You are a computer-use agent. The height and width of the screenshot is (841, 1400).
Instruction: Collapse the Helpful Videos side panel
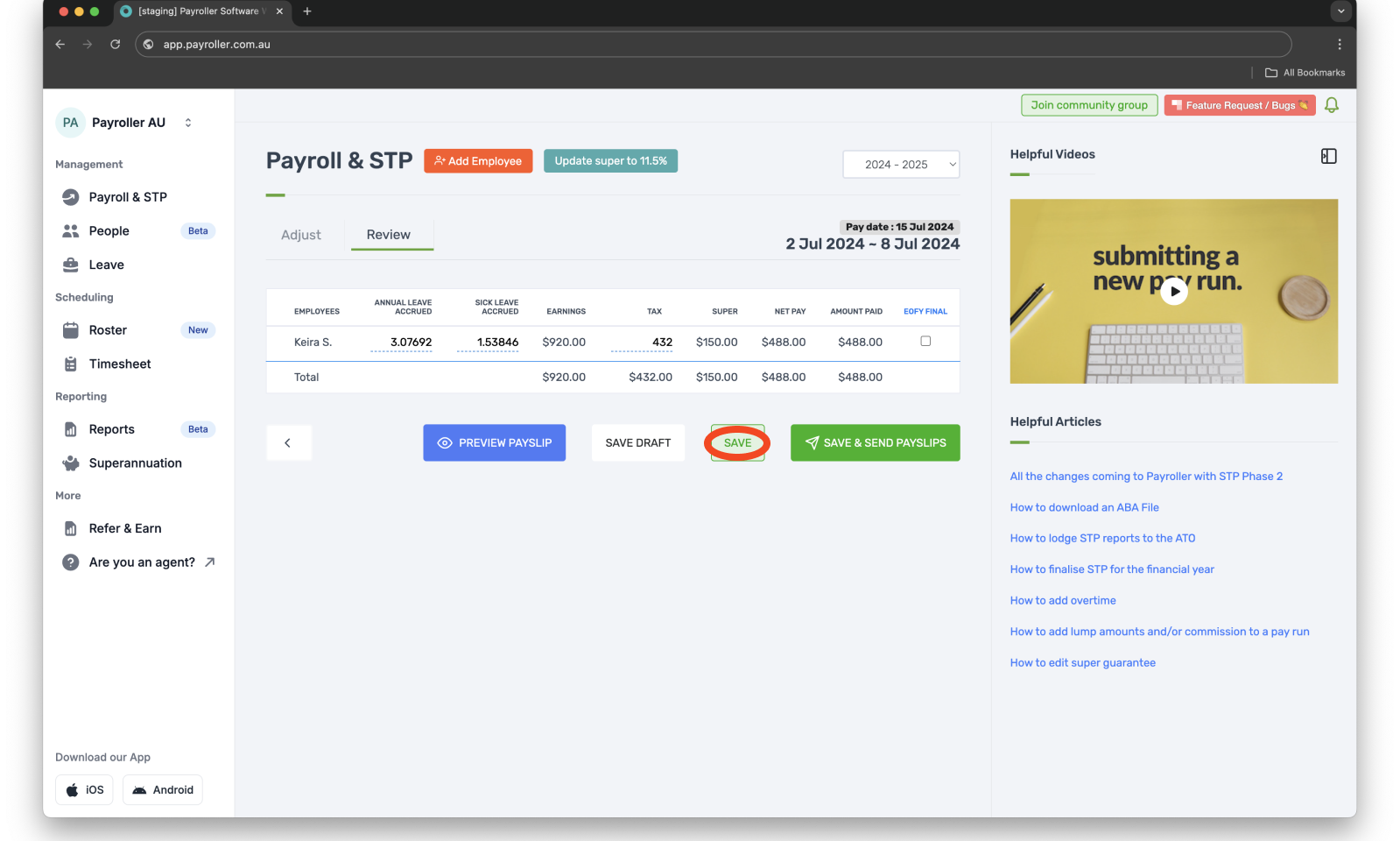coord(1328,156)
